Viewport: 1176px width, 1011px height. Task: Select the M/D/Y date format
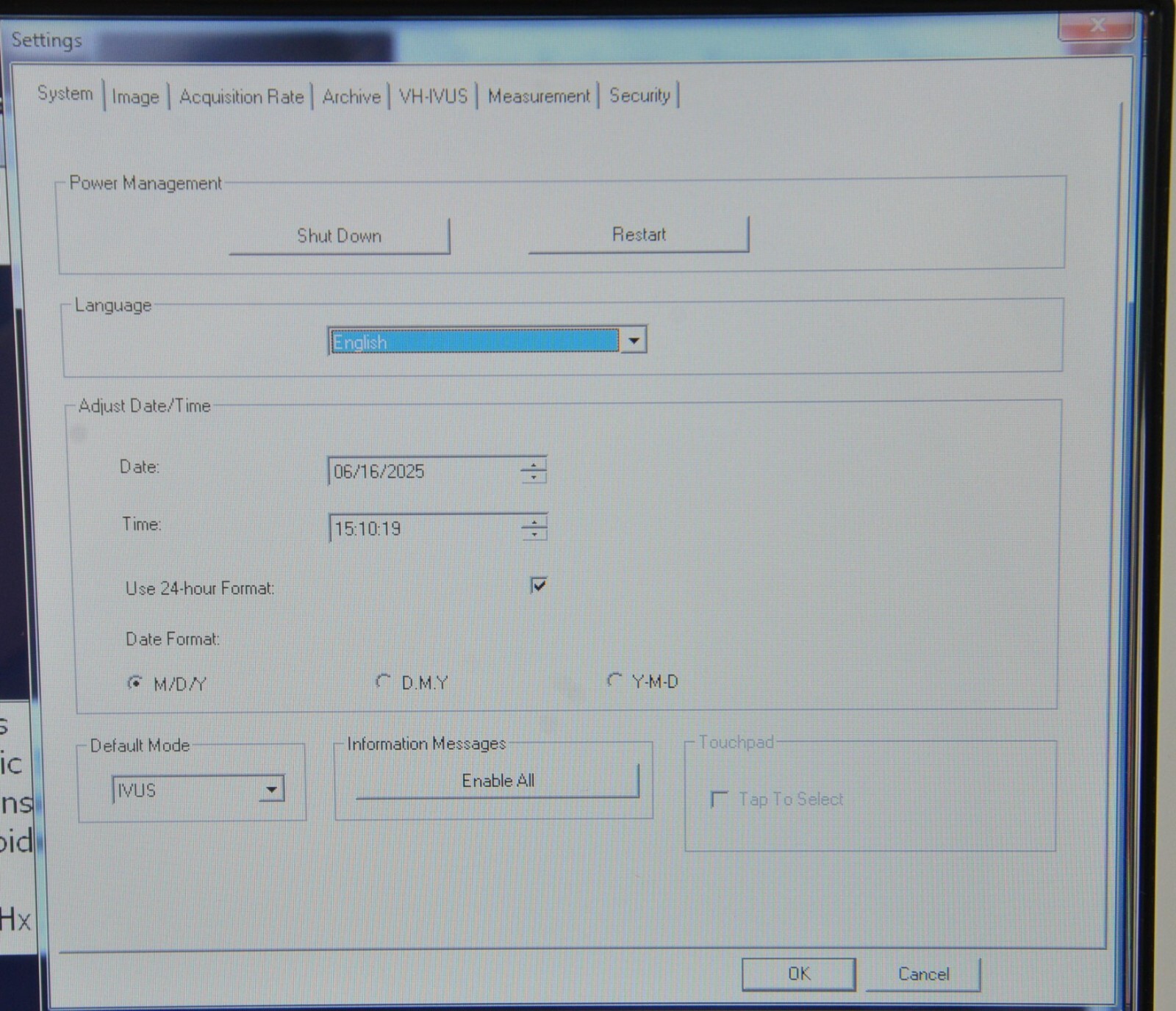click(x=135, y=683)
